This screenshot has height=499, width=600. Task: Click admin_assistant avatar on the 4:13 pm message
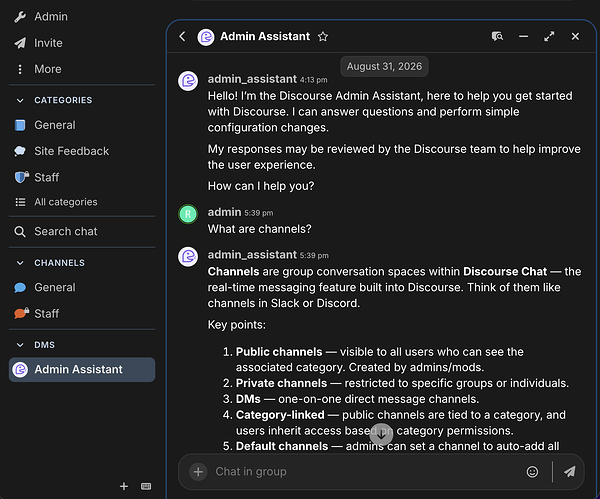(x=188, y=81)
